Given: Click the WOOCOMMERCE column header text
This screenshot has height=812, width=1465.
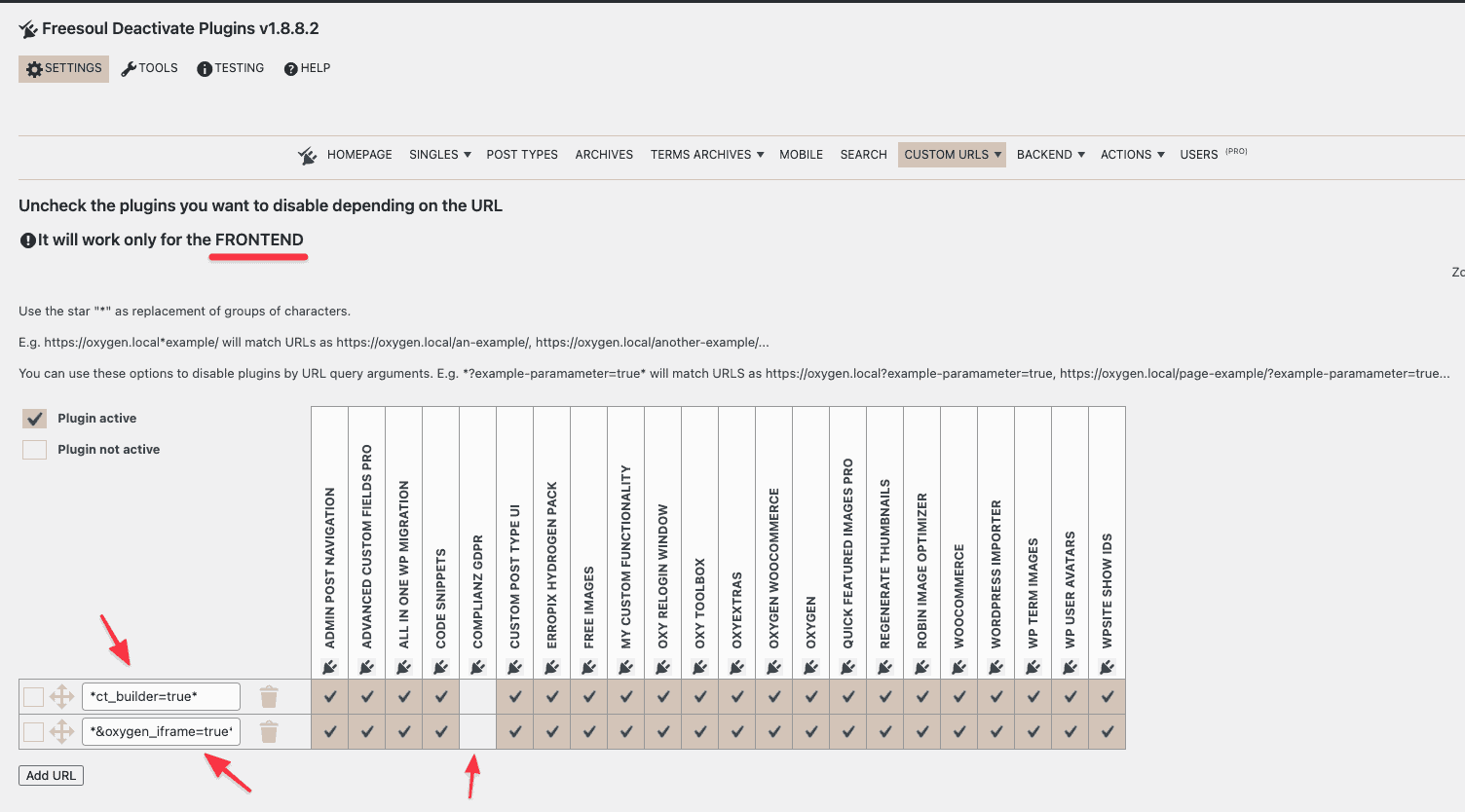Looking at the screenshot, I should [959, 596].
